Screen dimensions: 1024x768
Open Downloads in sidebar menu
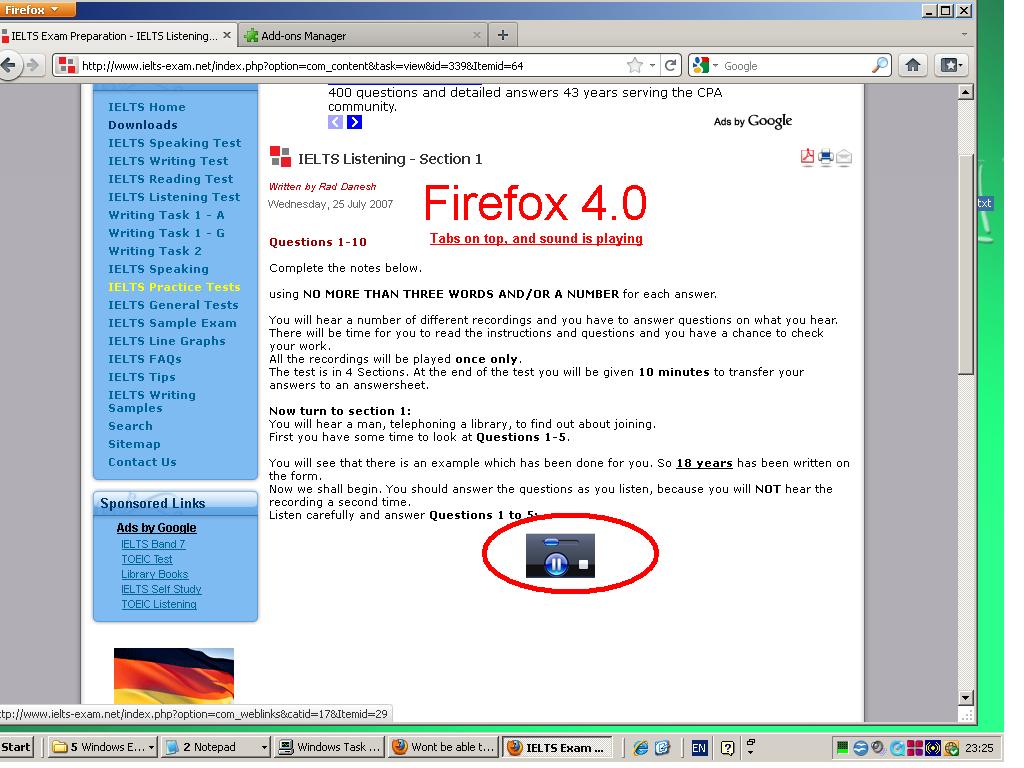pyautogui.click(x=143, y=125)
